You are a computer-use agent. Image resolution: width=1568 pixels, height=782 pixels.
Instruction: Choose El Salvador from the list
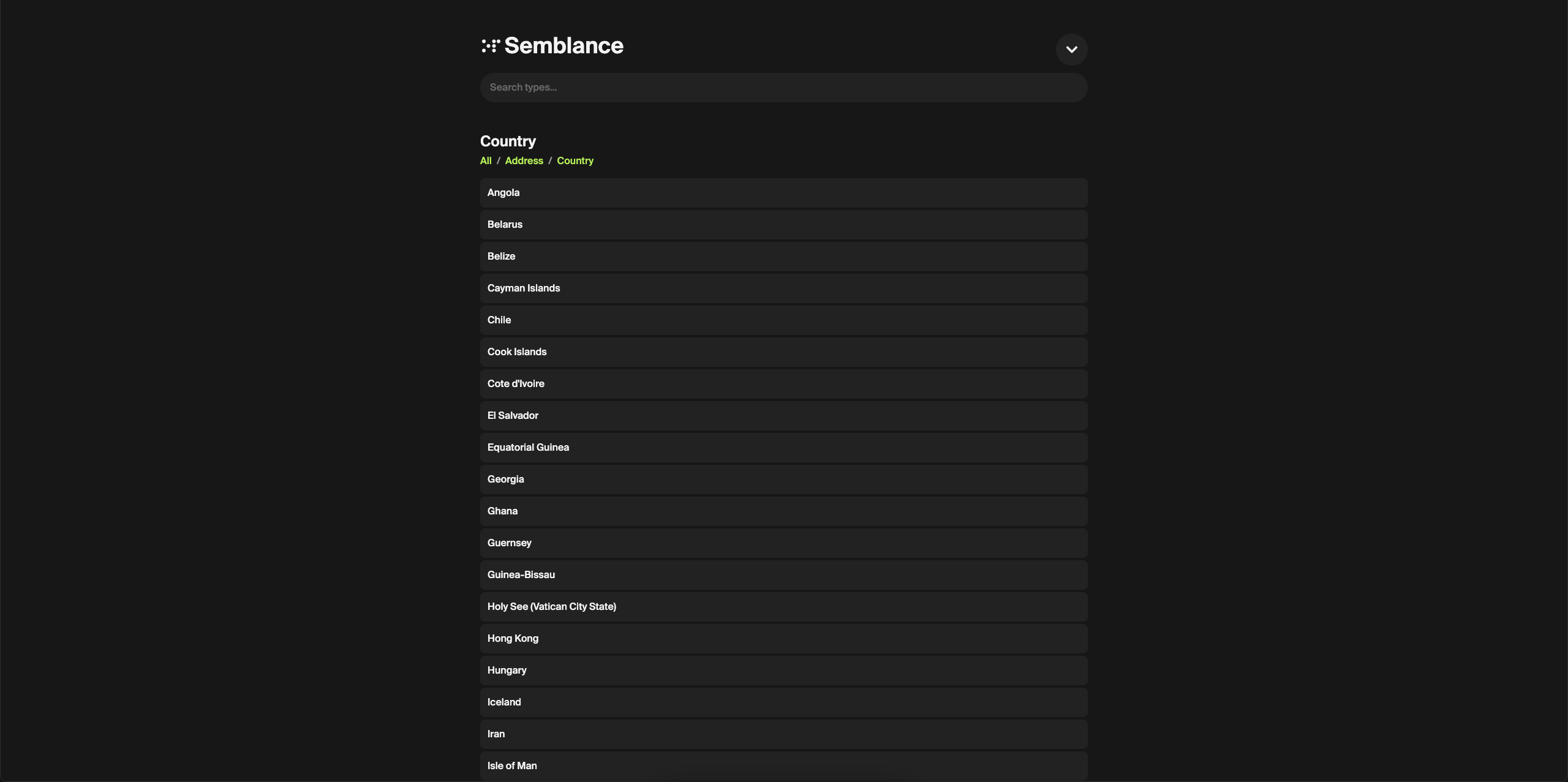coord(783,415)
